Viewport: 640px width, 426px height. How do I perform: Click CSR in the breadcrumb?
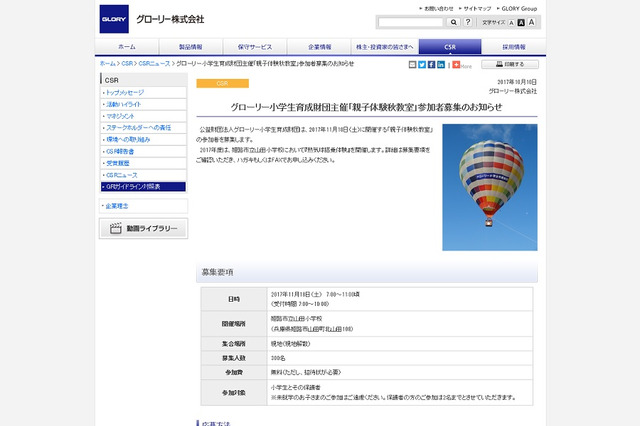(127, 64)
